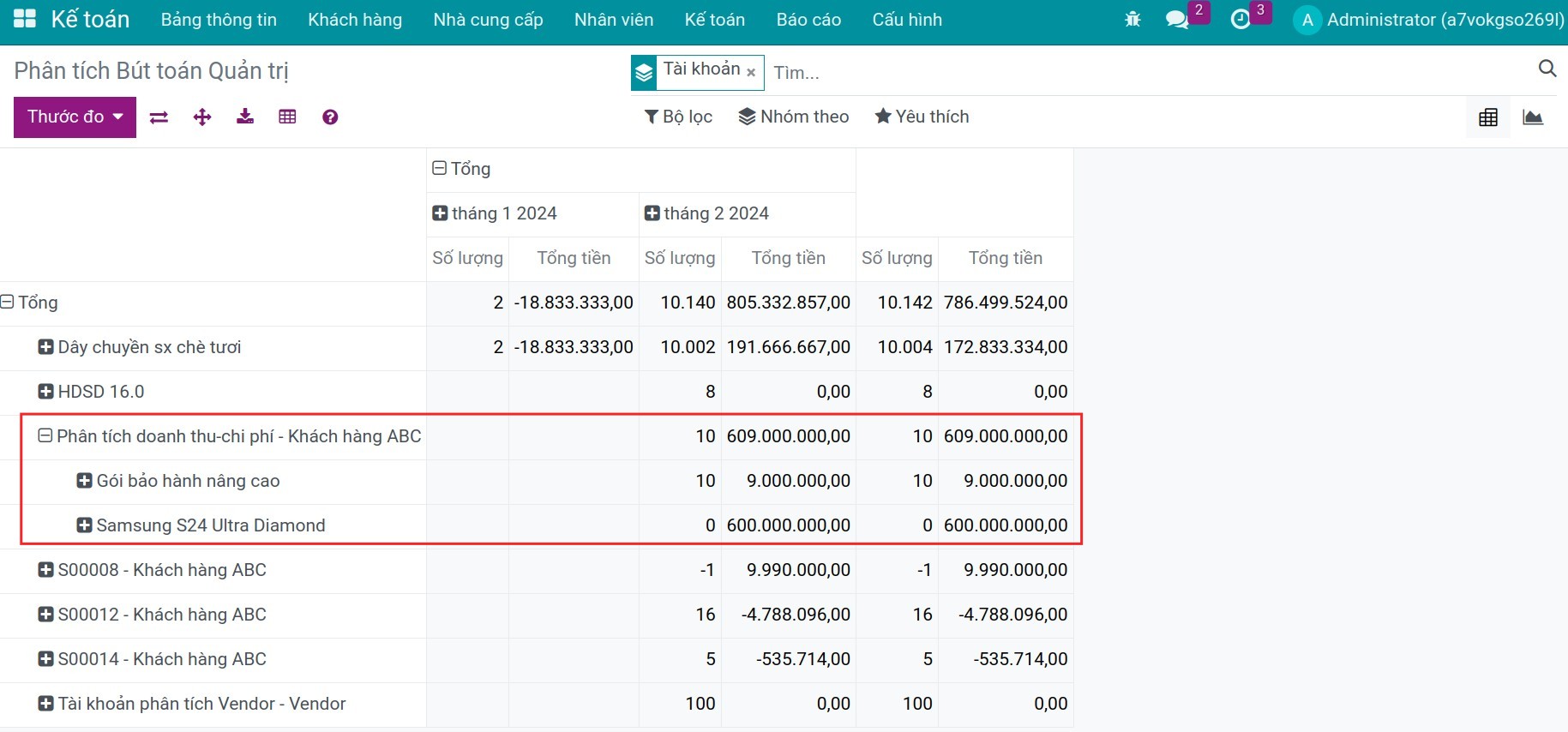Open the conversations message icon
The height and width of the screenshot is (732, 1568).
pos(1177,19)
